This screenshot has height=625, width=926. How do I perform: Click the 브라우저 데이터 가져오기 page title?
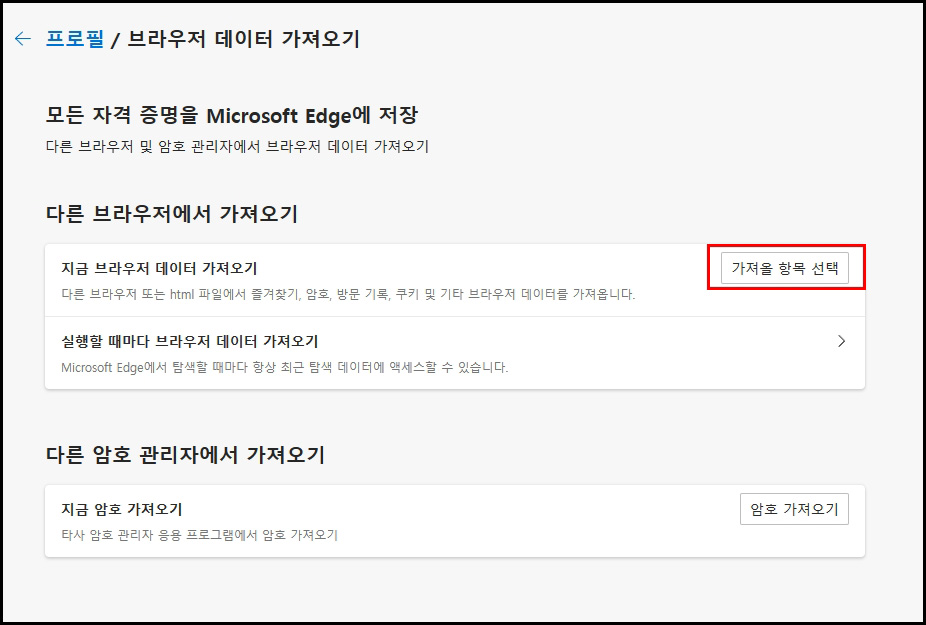click(243, 39)
